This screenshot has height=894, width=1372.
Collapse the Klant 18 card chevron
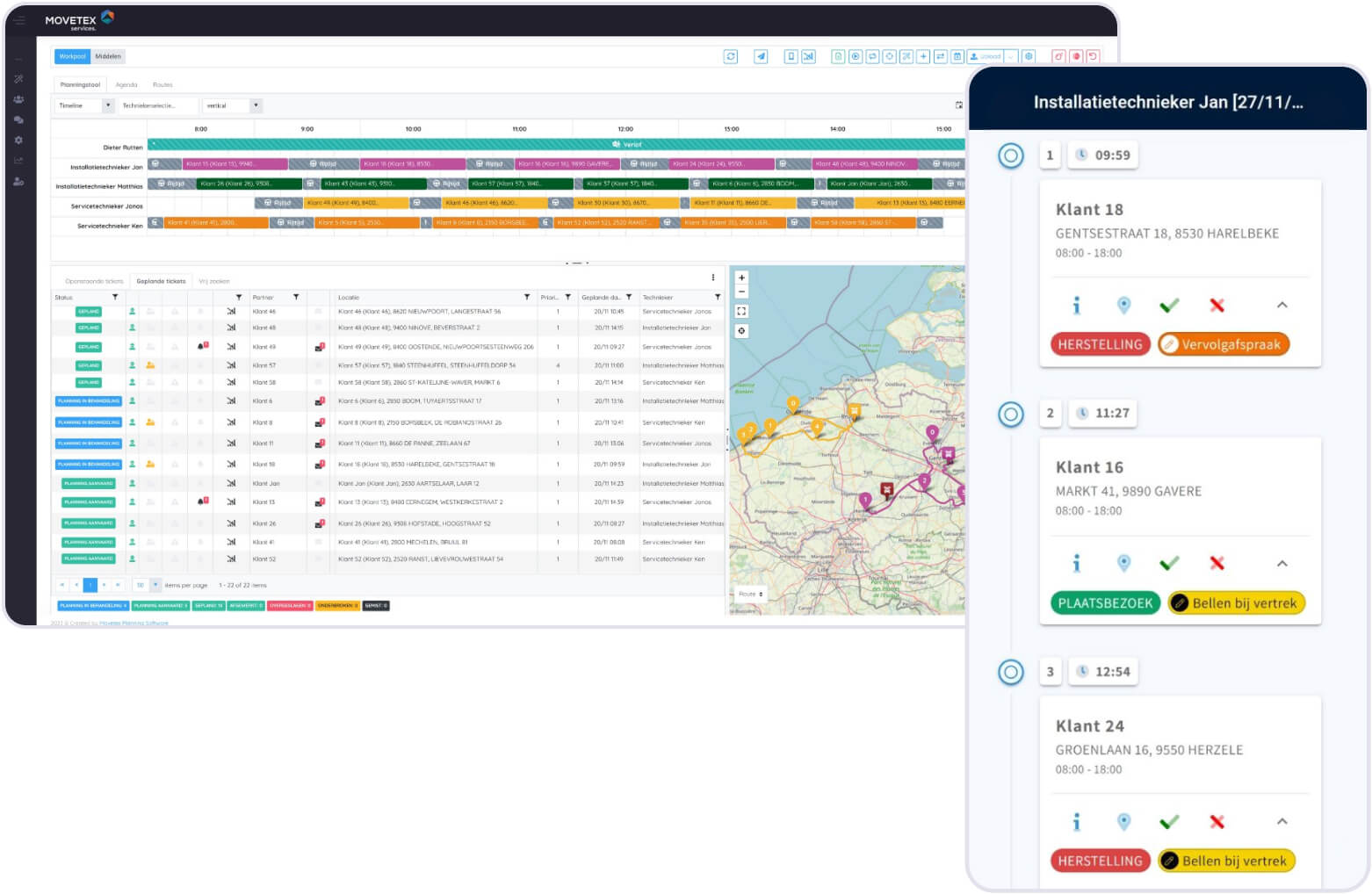tap(1282, 306)
